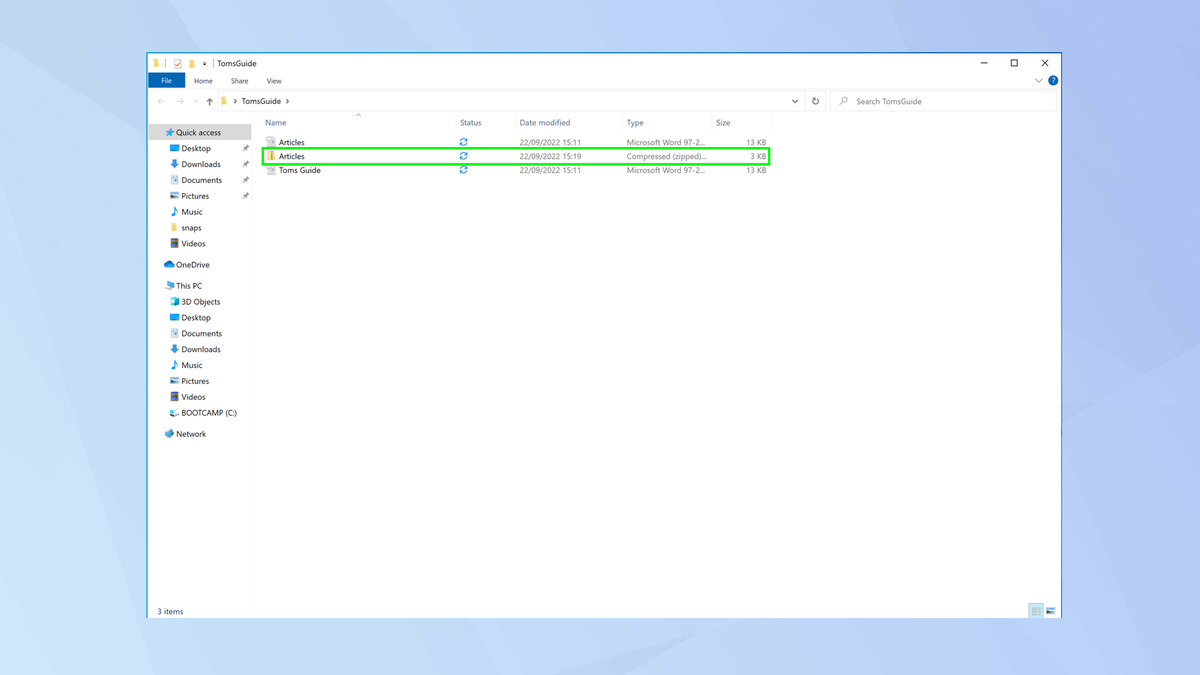Click the New Folder icon in the Quick Access Toolbar
Screen dimensions: 1200x675
[x=191, y=63]
